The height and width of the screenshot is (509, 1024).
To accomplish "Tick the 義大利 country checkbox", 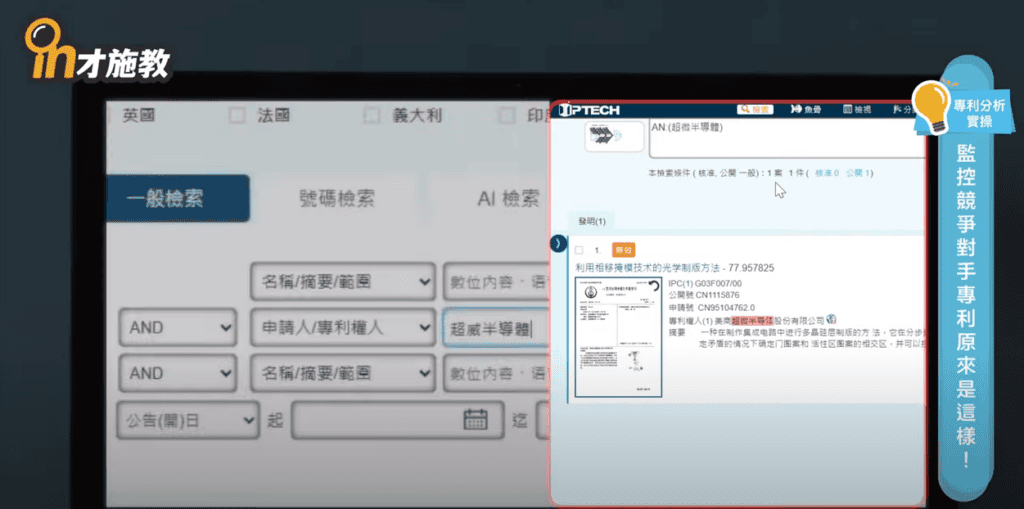I will click(372, 115).
